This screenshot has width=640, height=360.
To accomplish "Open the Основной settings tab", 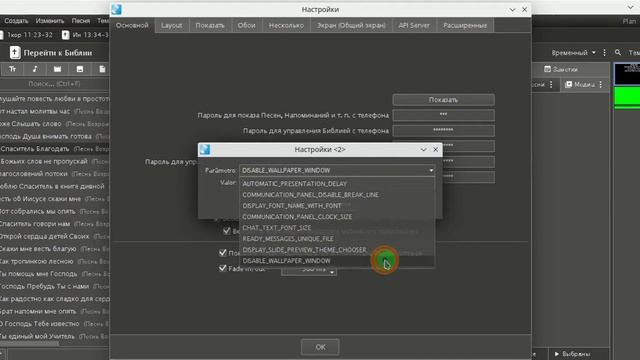I will pos(132,25).
